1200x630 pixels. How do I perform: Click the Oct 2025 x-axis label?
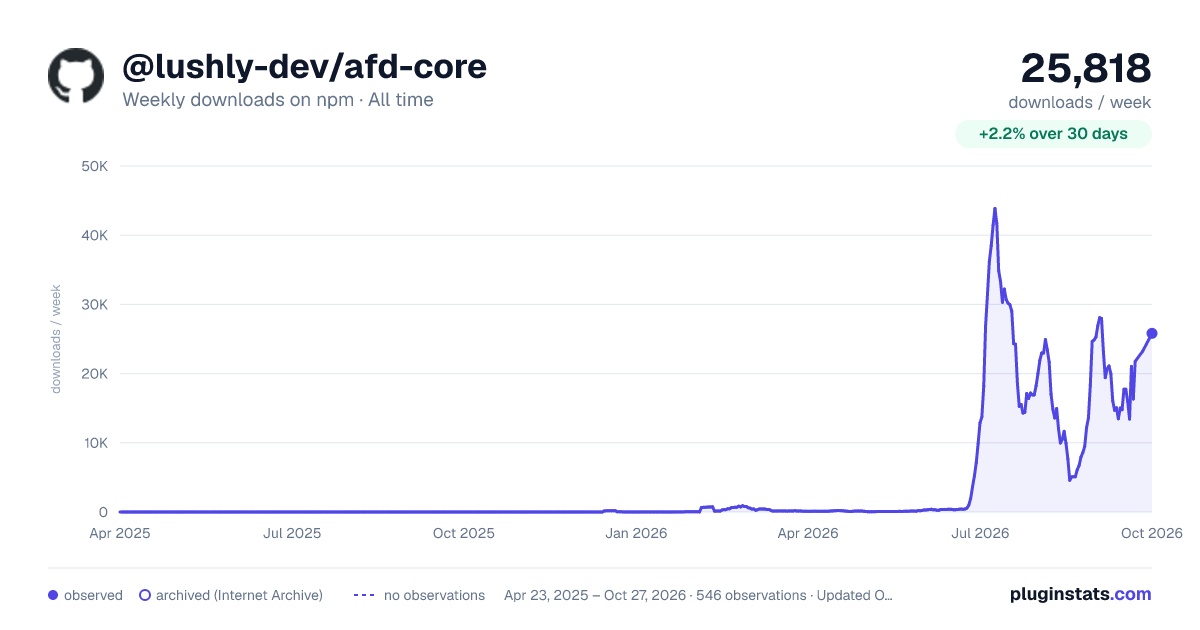pyautogui.click(x=464, y=533)
